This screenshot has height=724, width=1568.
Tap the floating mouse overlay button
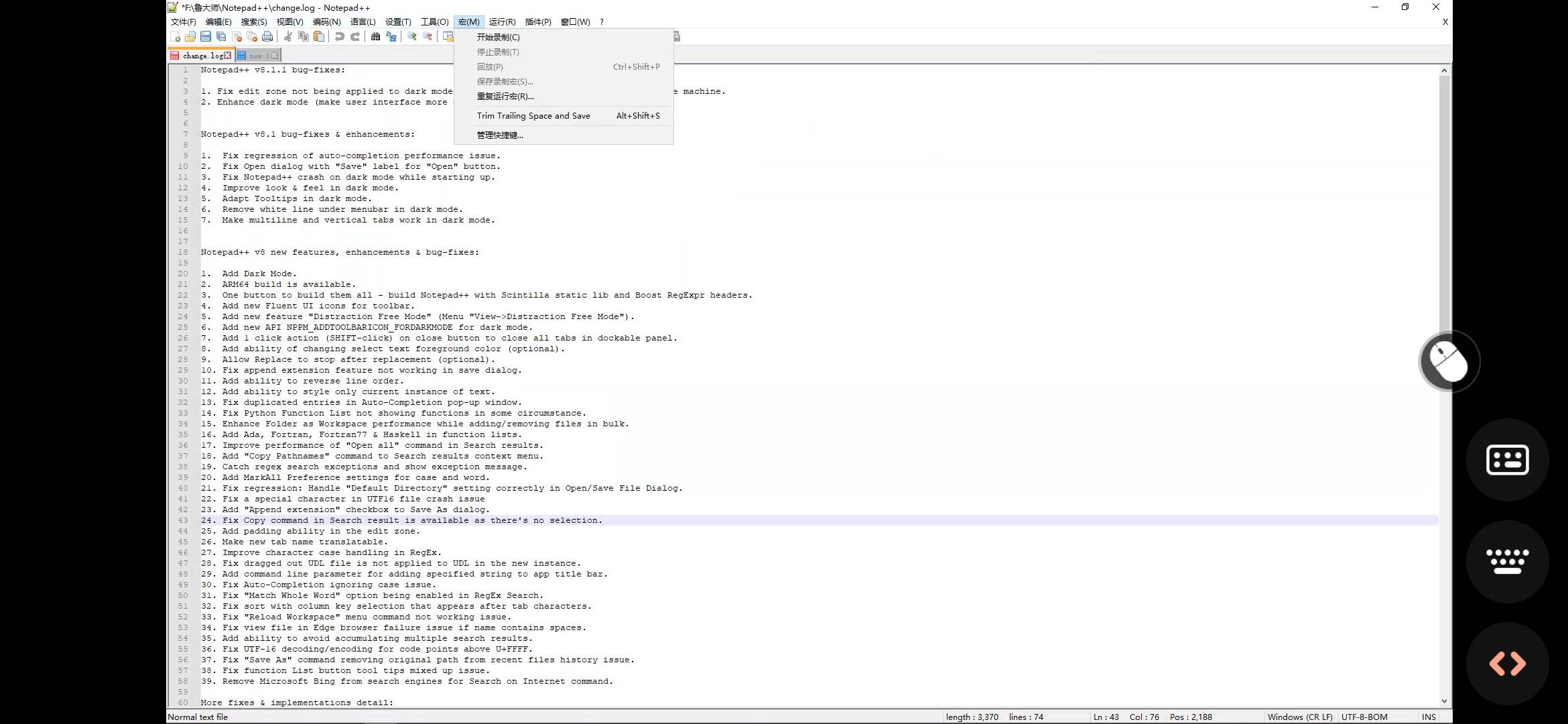(1449, 361)
